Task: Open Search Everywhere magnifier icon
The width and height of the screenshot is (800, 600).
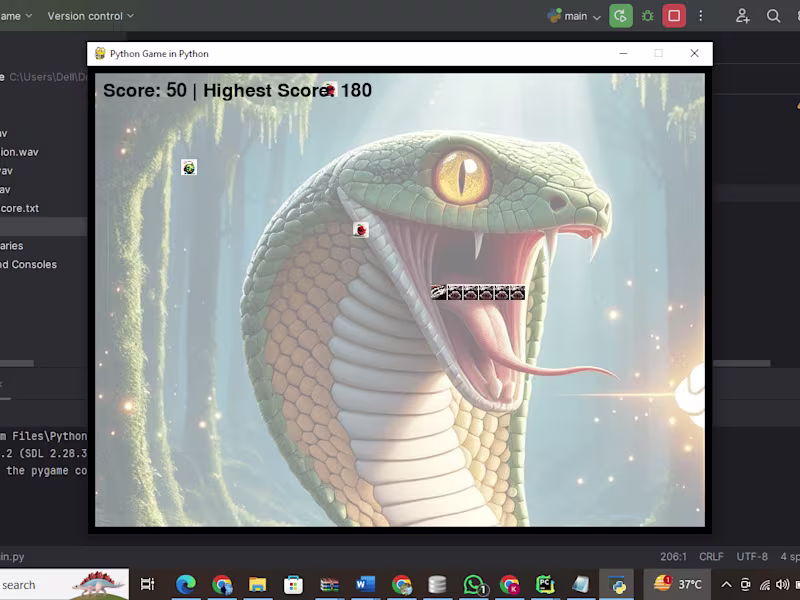Action: [773, 16]
